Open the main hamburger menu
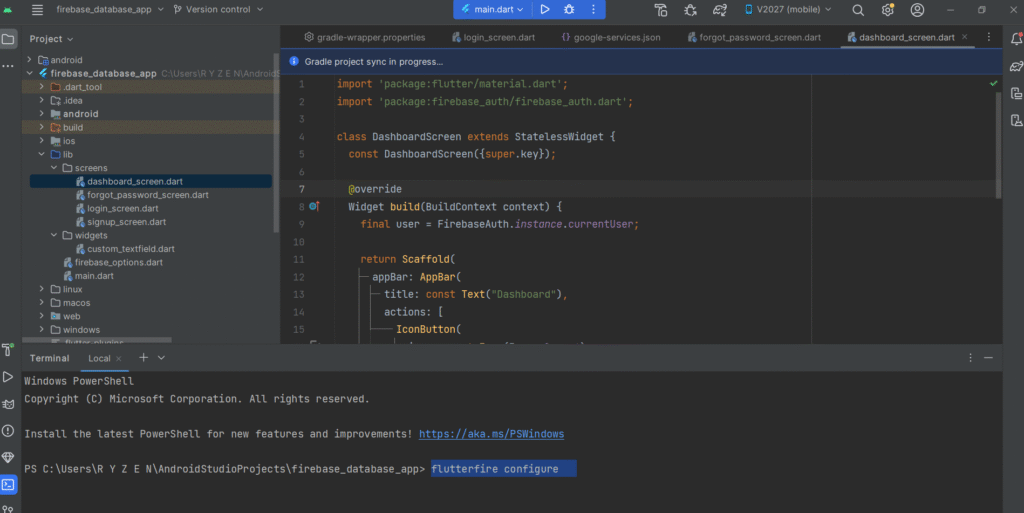Viewport: 1024px width, 513px height. click(x=37, y=10)
